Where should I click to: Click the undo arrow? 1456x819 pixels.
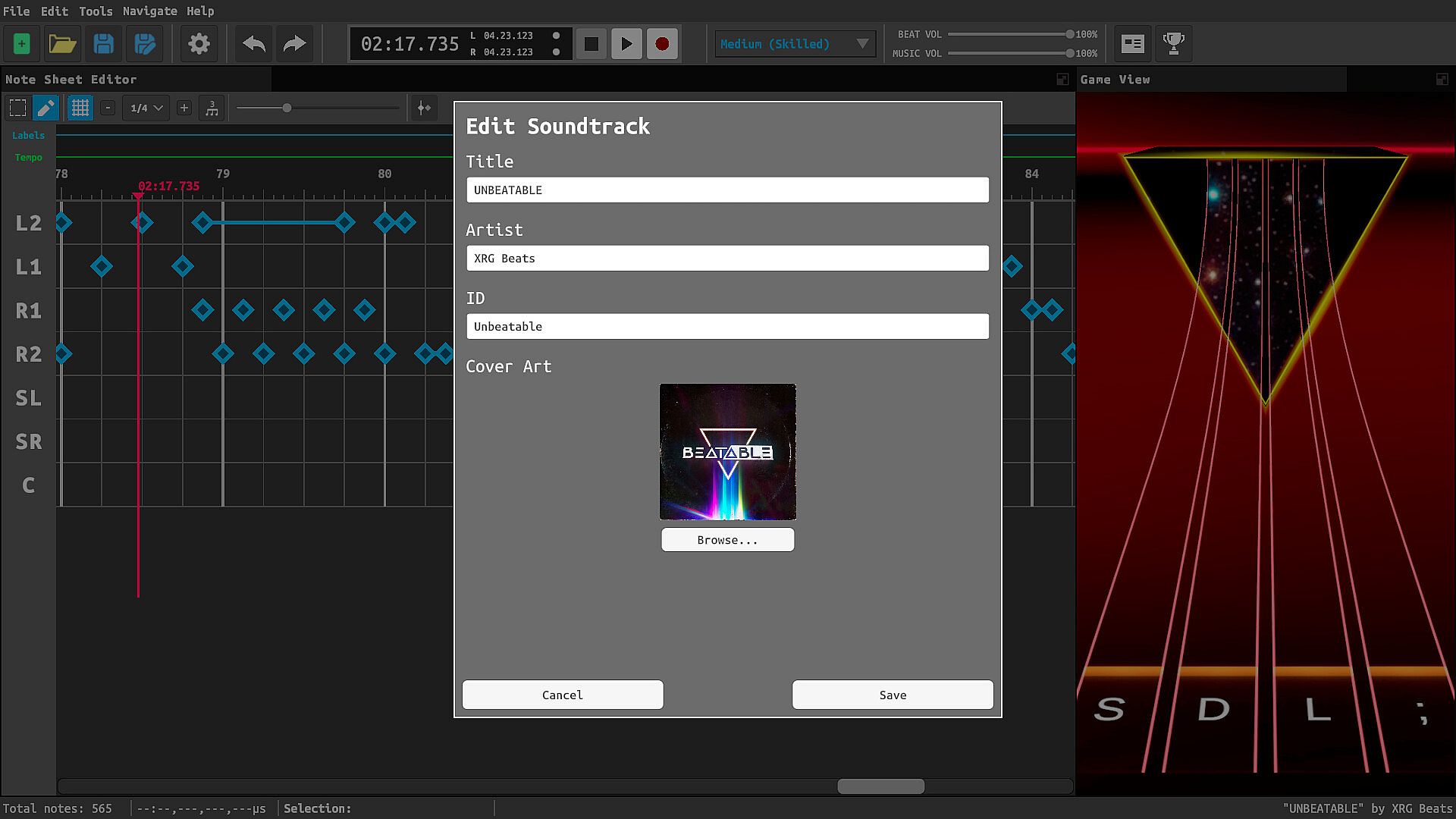pyautogui.click(x=253, y=44)
